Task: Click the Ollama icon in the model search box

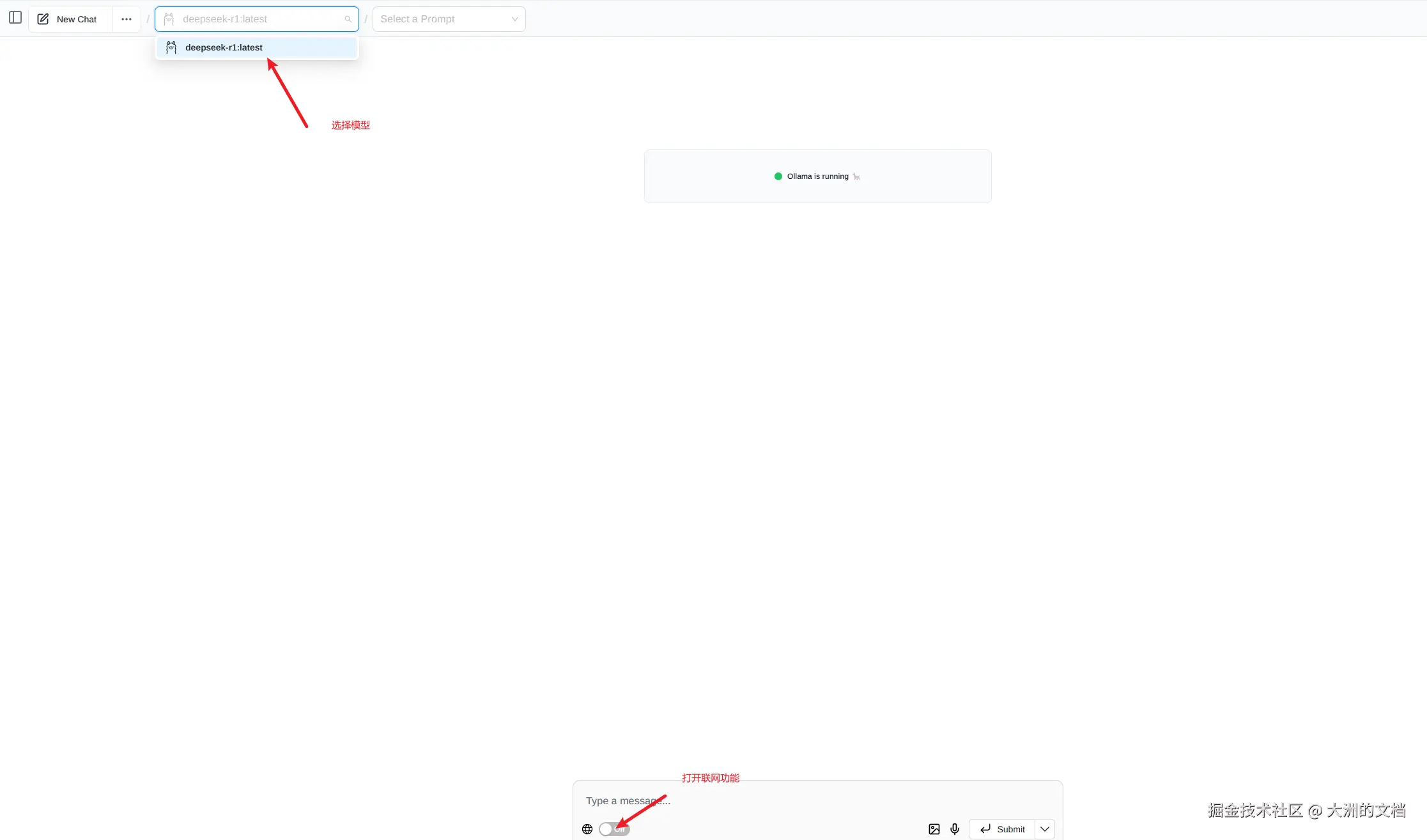Action: [169, 19]
